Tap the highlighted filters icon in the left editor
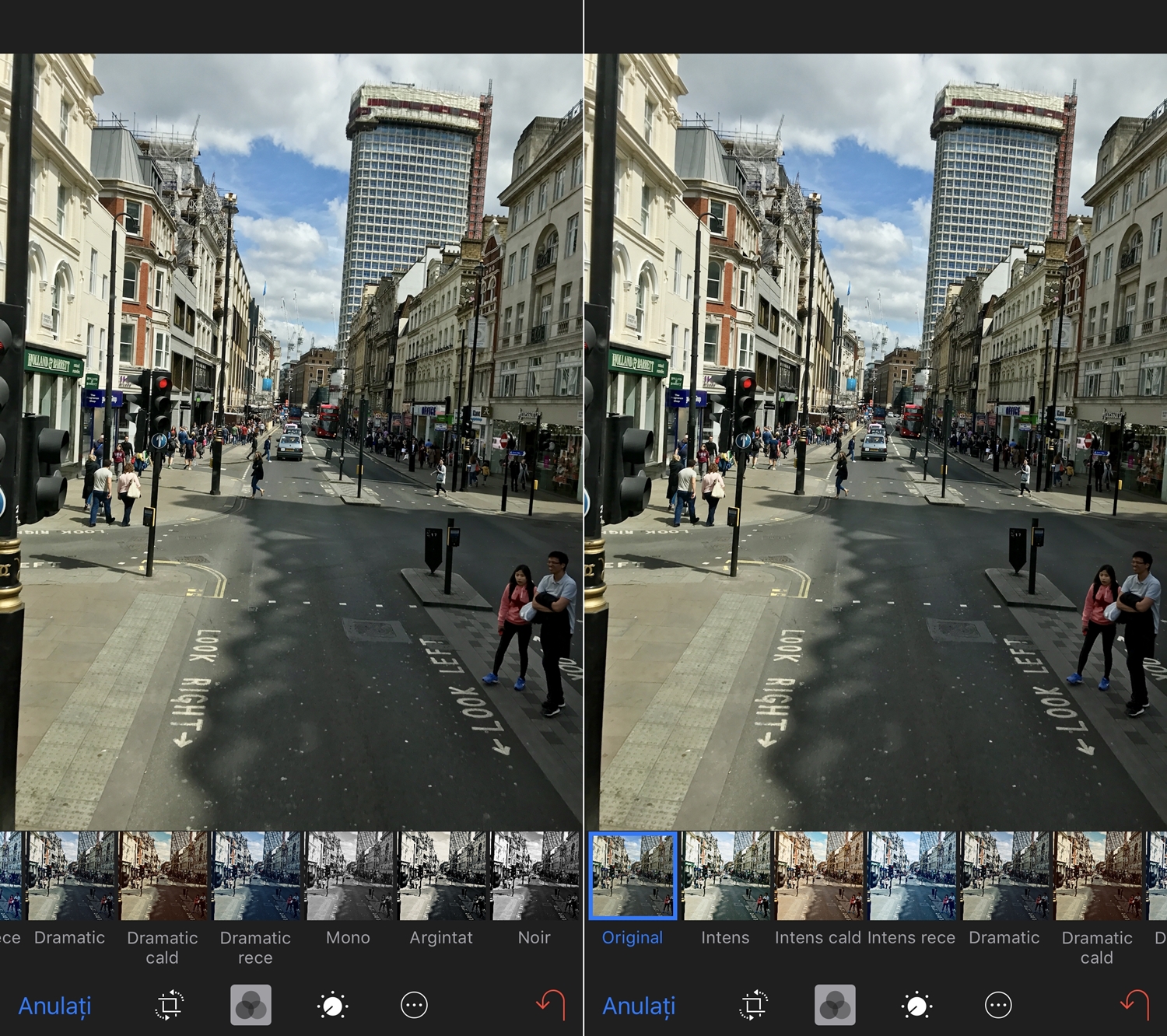1167x1036 pixels. coord(251,1005)
